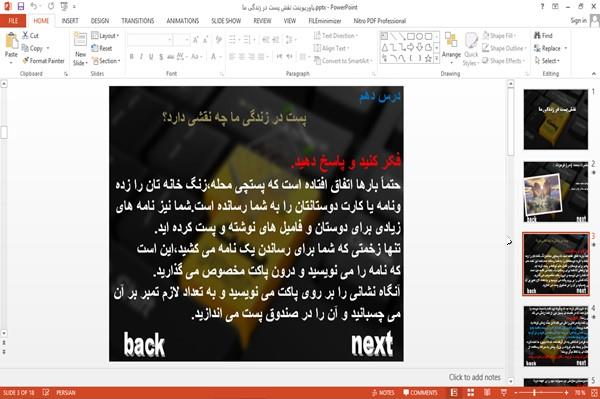
Task: Switch to Normal view in status bar
Action: [x=454, y=392]
